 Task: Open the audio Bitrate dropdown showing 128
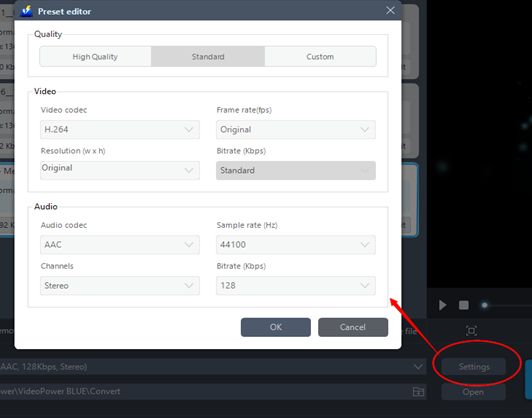click(x=296, y=286)
